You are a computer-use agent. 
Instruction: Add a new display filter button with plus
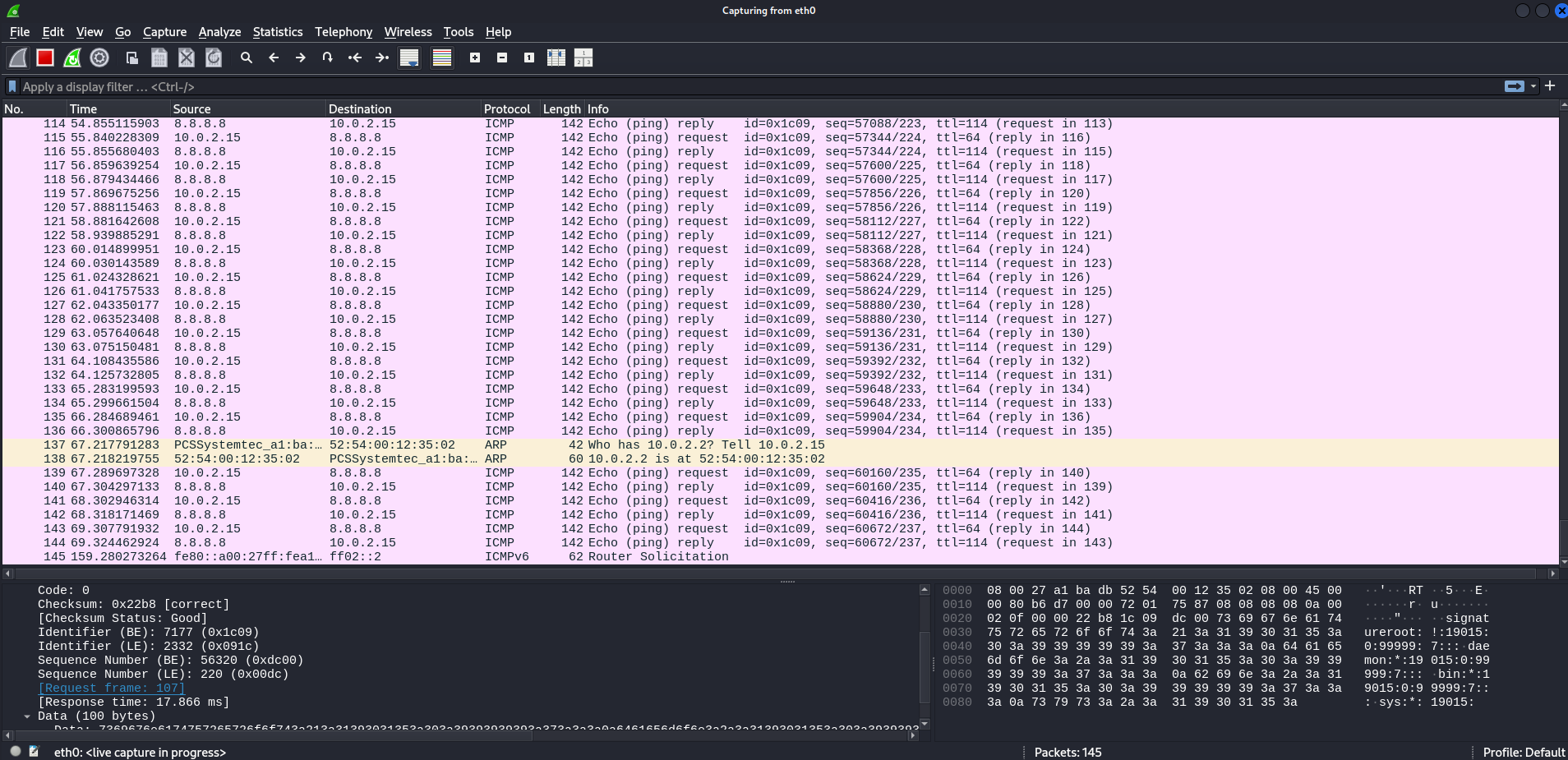tap(1551, 86)
